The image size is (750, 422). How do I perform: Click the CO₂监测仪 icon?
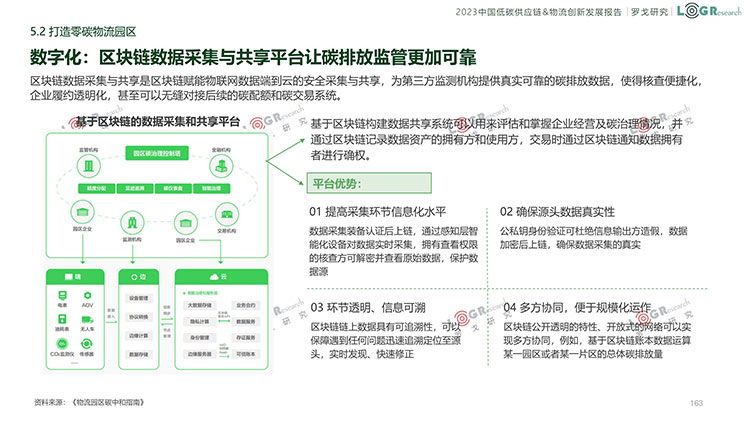point(62,344)
